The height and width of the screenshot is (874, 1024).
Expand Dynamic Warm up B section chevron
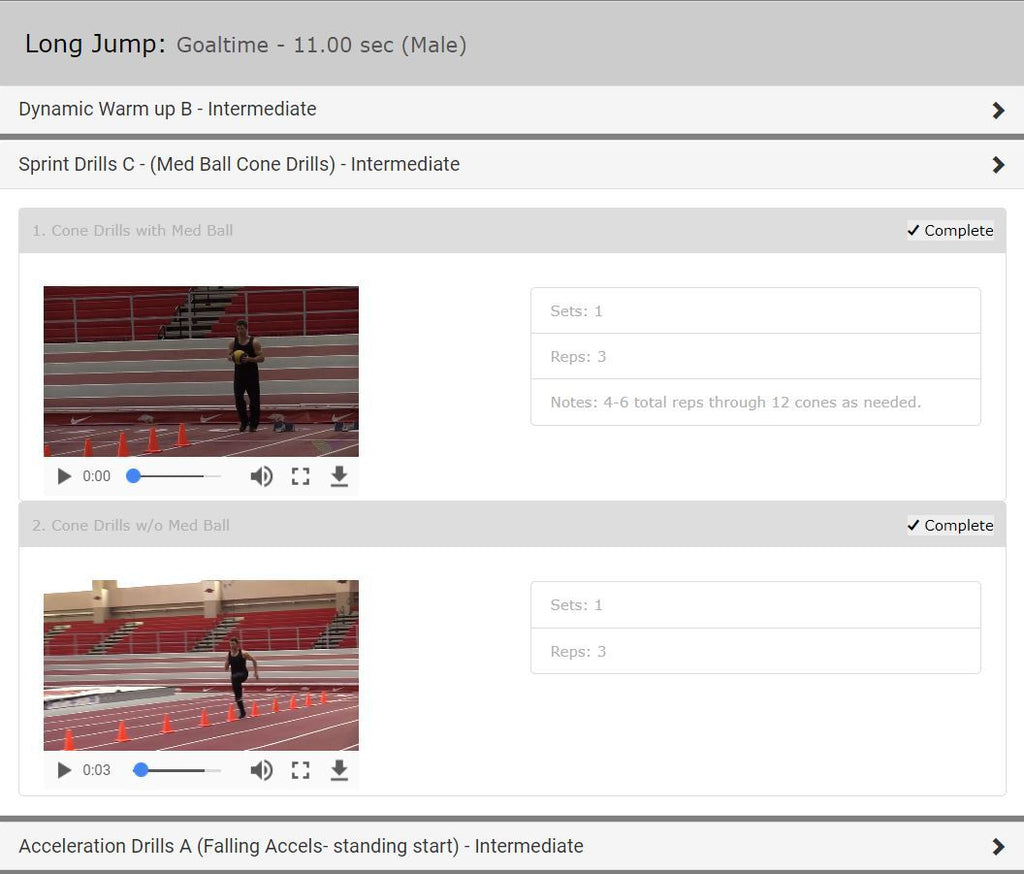click(998, 110)
